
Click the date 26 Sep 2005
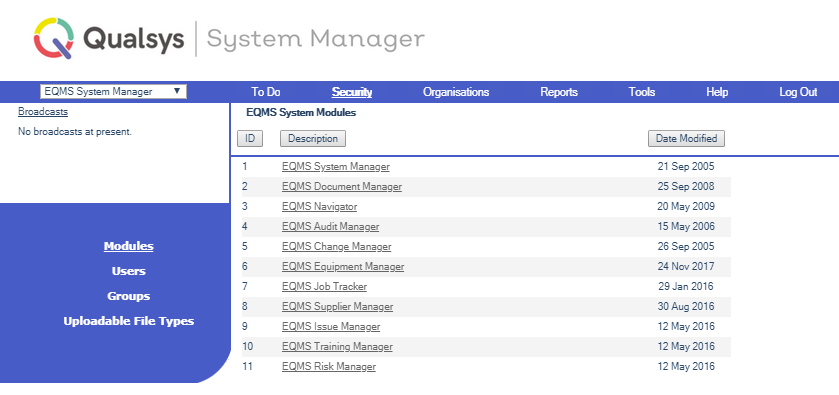point(686,247)
